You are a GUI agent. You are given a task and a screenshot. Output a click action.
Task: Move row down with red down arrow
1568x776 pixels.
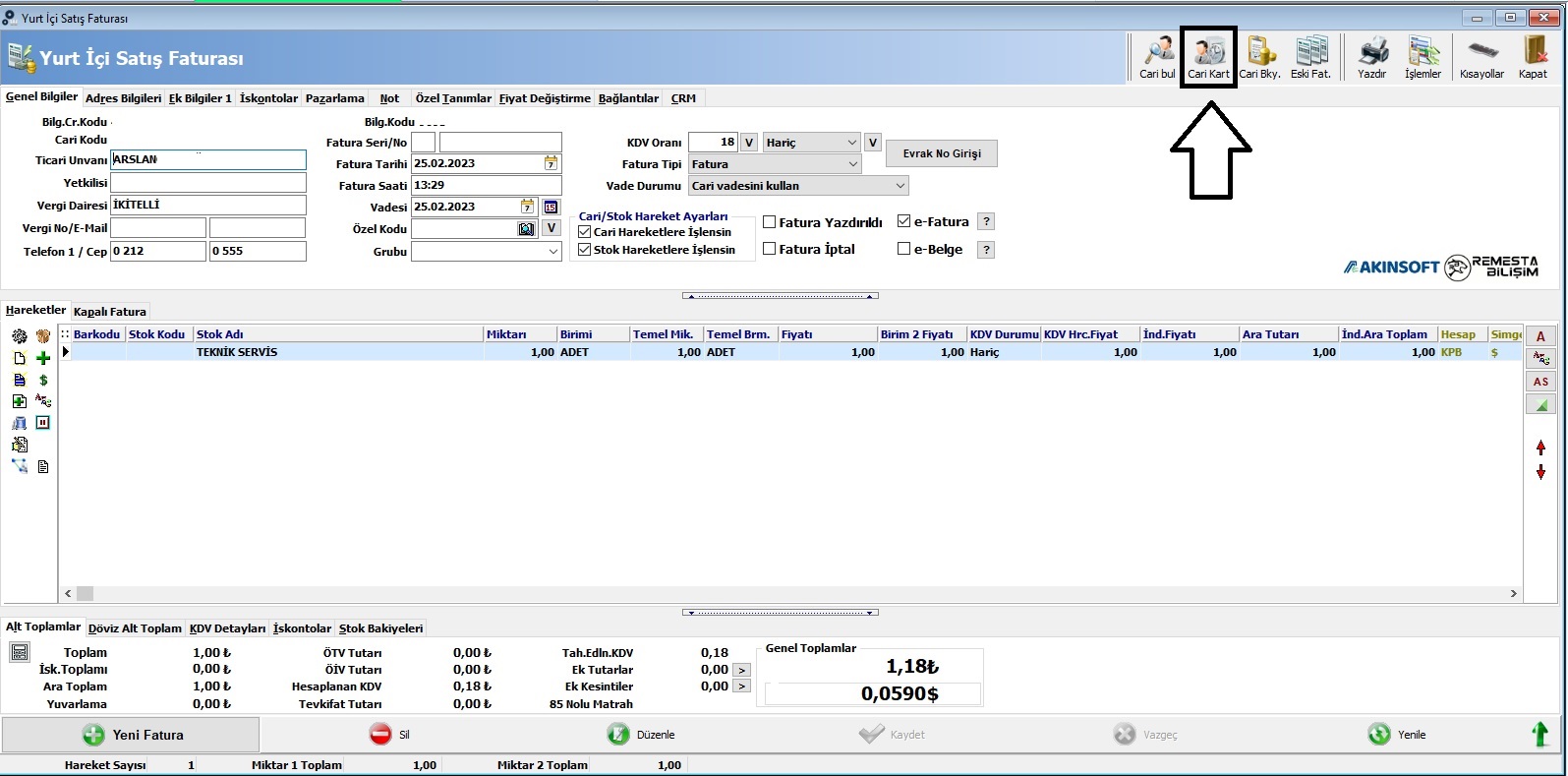[1540, 472]
